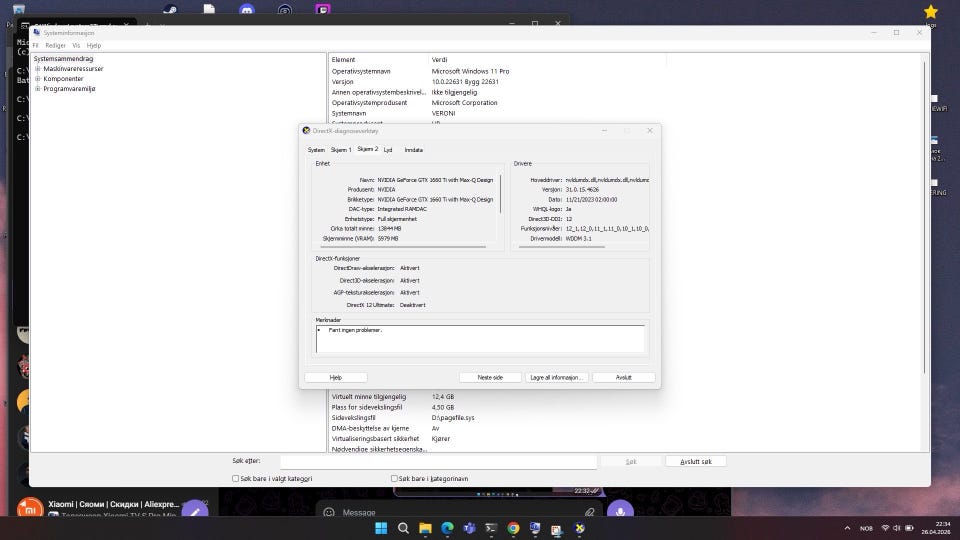Viewport: 960px width, 540px height.
Task: Click the Hjelp button in DirectX dialog
Action: point(336,378)
